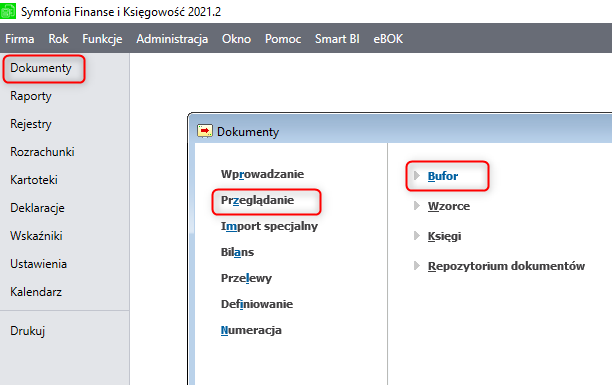
Task: Choose Przelewy option
Action: 246,278
